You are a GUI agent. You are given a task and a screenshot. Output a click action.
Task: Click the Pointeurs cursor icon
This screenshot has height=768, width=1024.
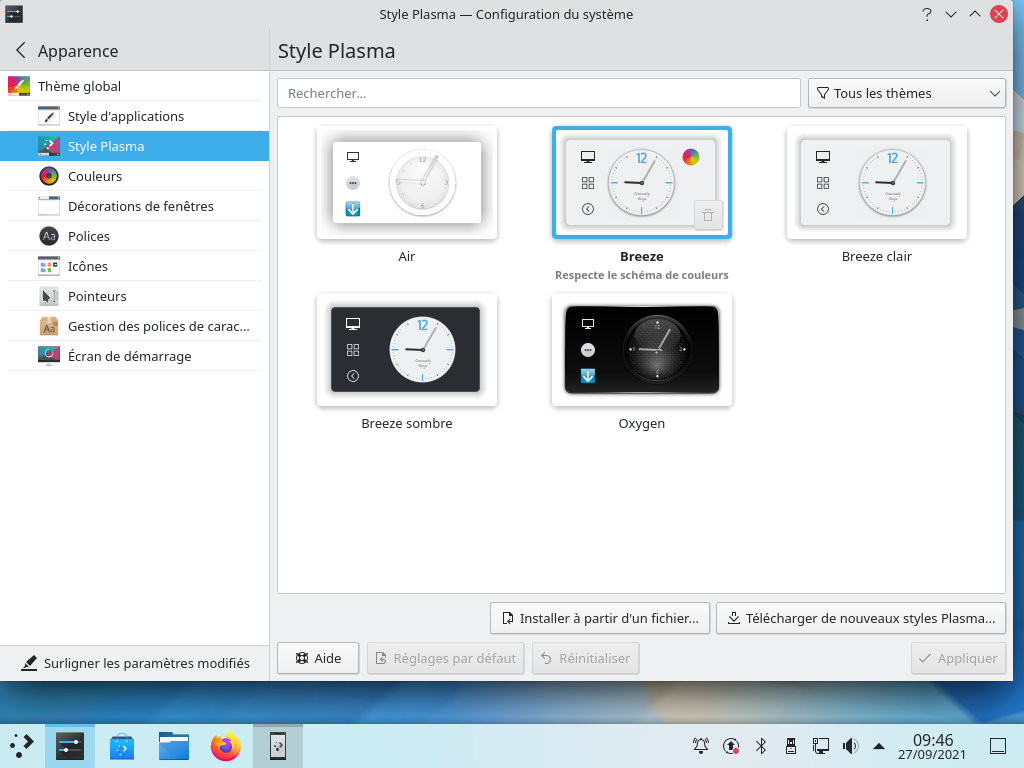point(49,296)
